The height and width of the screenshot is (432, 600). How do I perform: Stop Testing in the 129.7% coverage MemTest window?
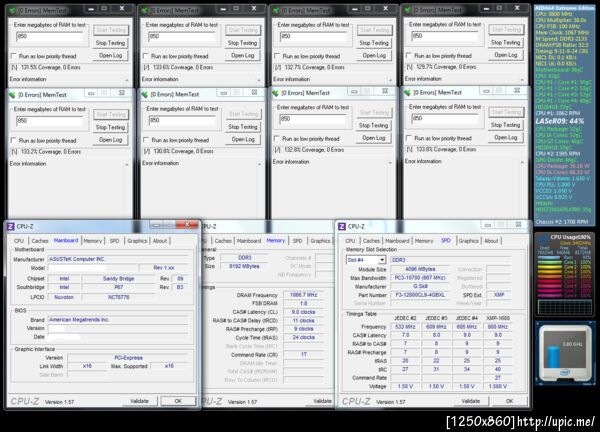click(506, 42)
